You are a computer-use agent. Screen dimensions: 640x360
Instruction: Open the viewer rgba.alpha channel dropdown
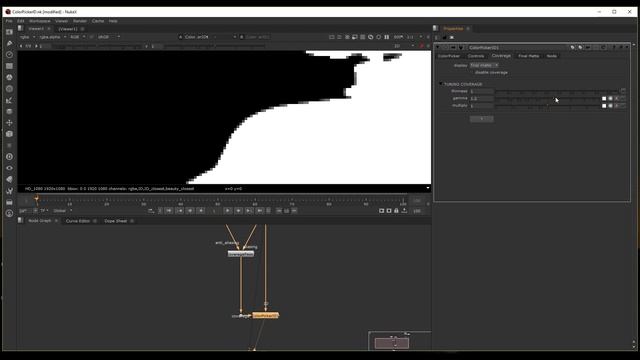[53, 37]
